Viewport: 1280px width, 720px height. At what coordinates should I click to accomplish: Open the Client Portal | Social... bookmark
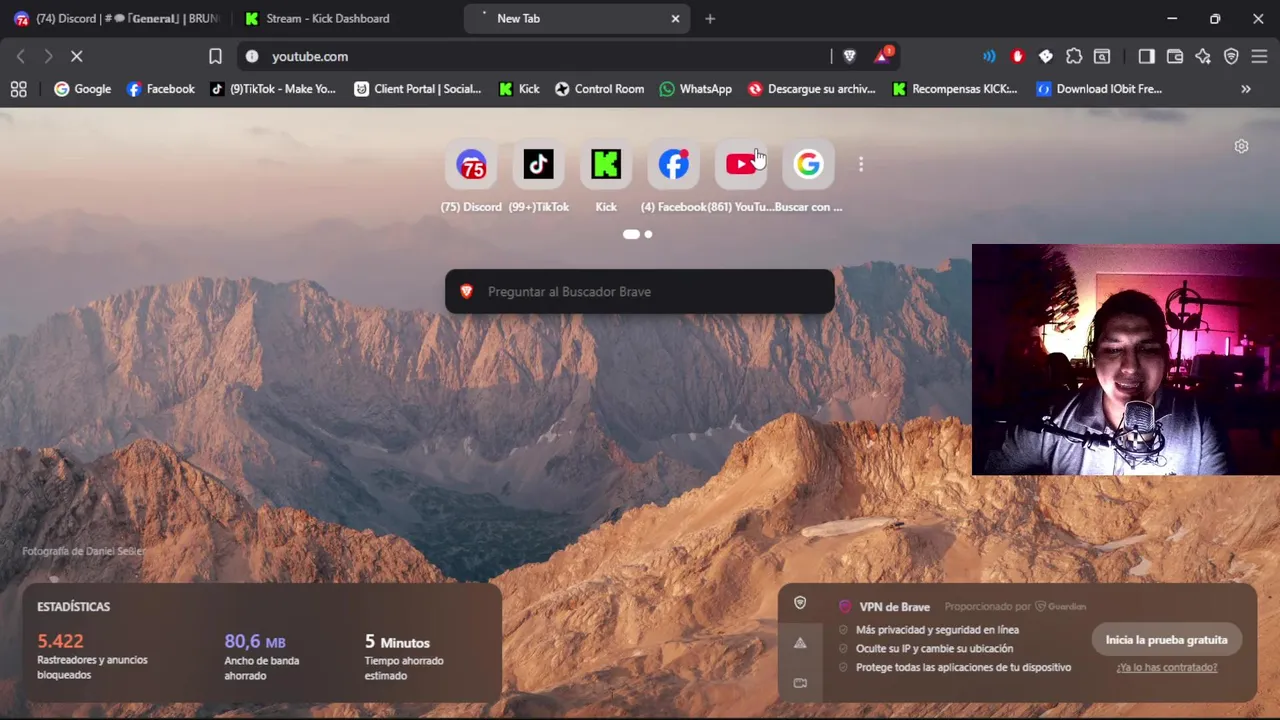click(418, 89)
